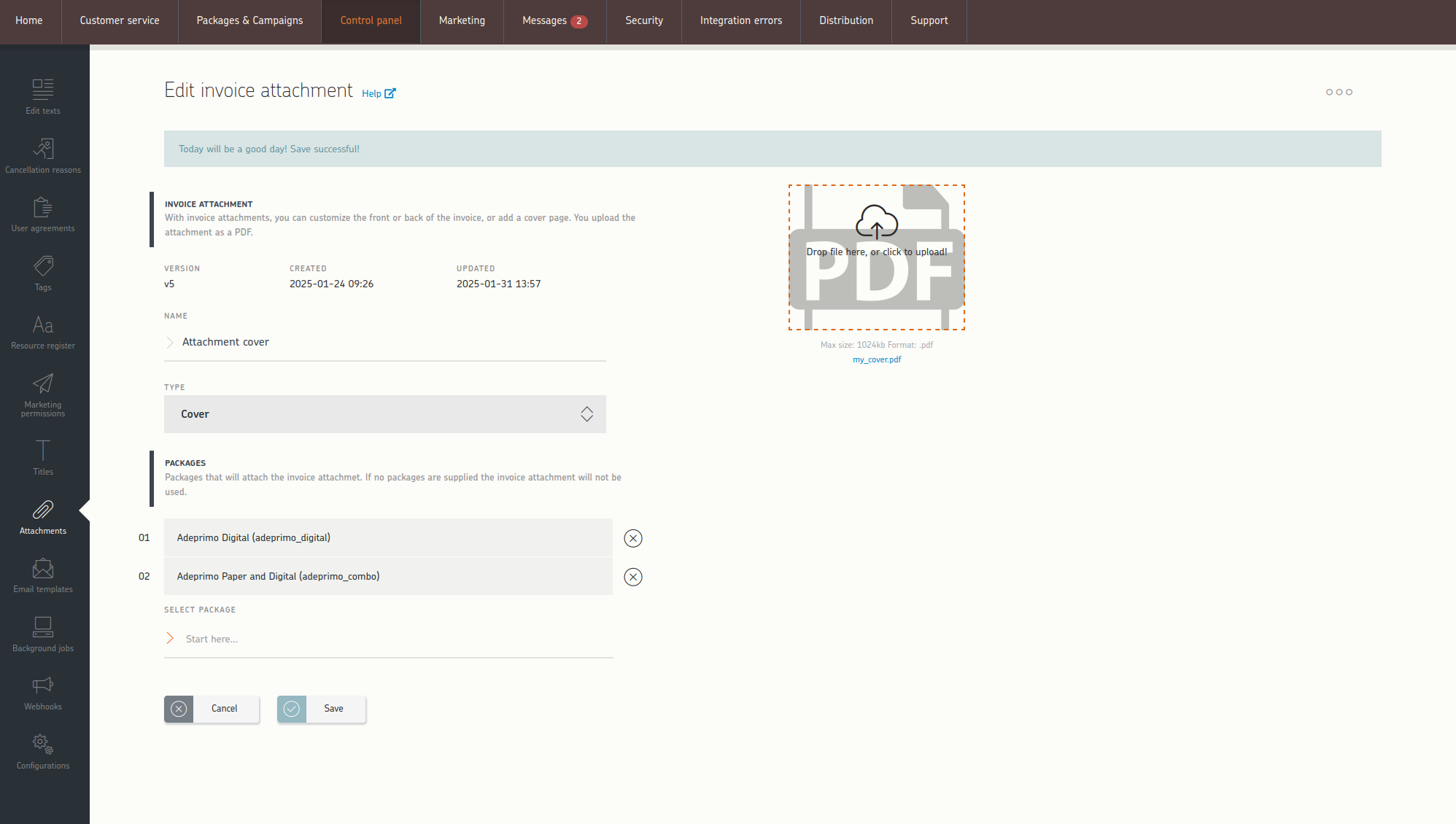Viewport: 1456px width, 824px height.
Task: Open the Type dropdown to change selection
Action: click(385, 414)
